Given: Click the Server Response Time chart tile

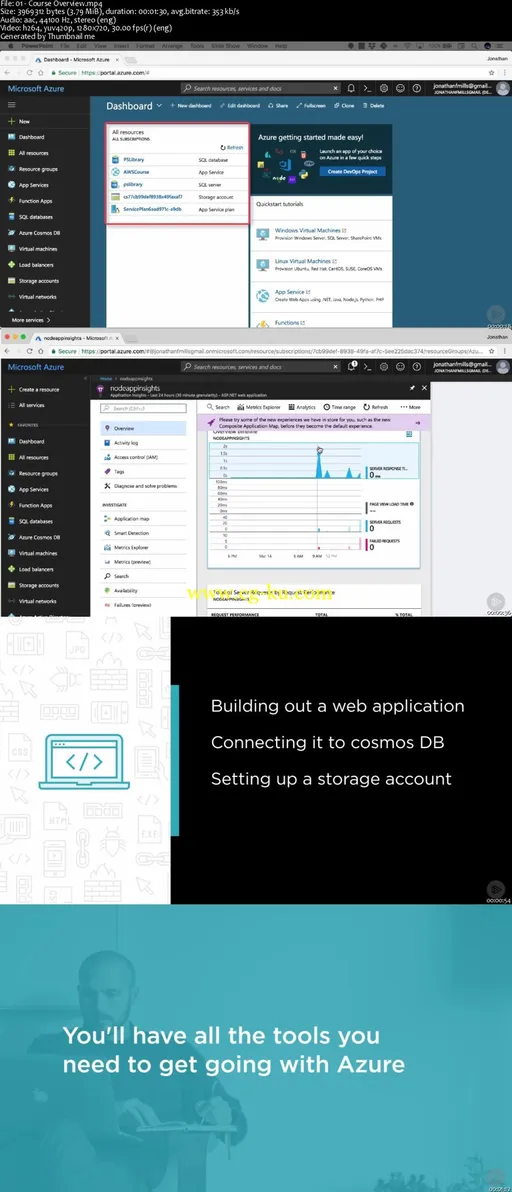Looking at the screenshot, I should (x=314, y=461).
